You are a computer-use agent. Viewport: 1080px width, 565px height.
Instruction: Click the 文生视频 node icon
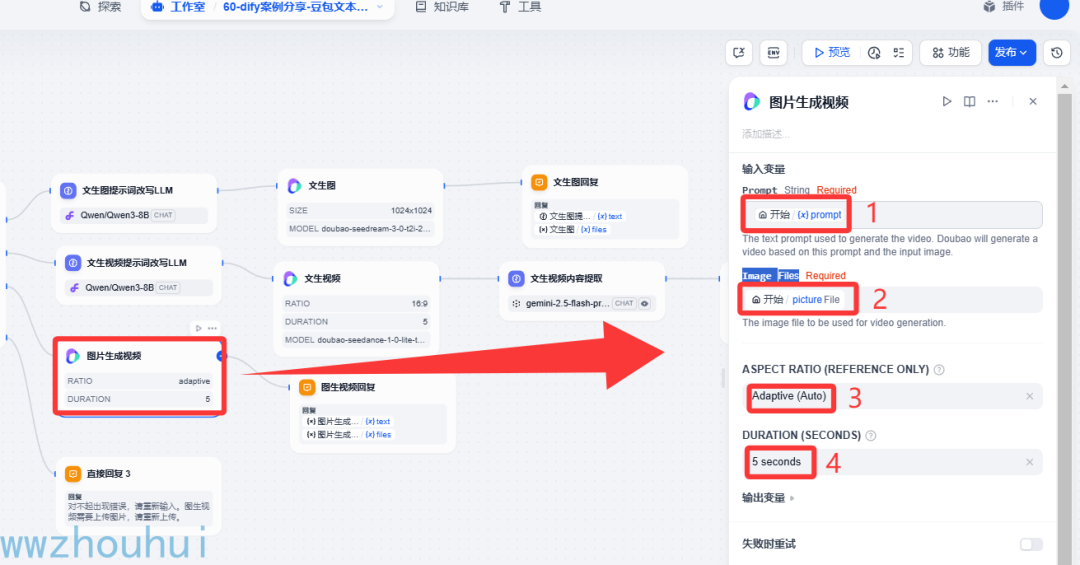290,278
